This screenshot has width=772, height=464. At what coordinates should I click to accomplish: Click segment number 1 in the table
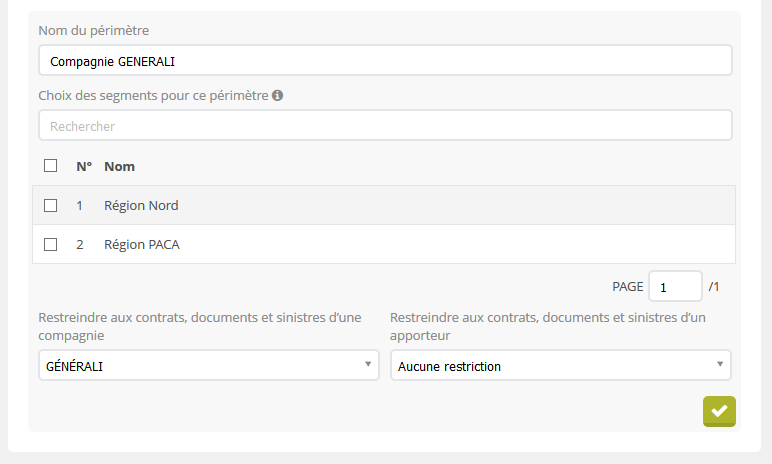80,205
